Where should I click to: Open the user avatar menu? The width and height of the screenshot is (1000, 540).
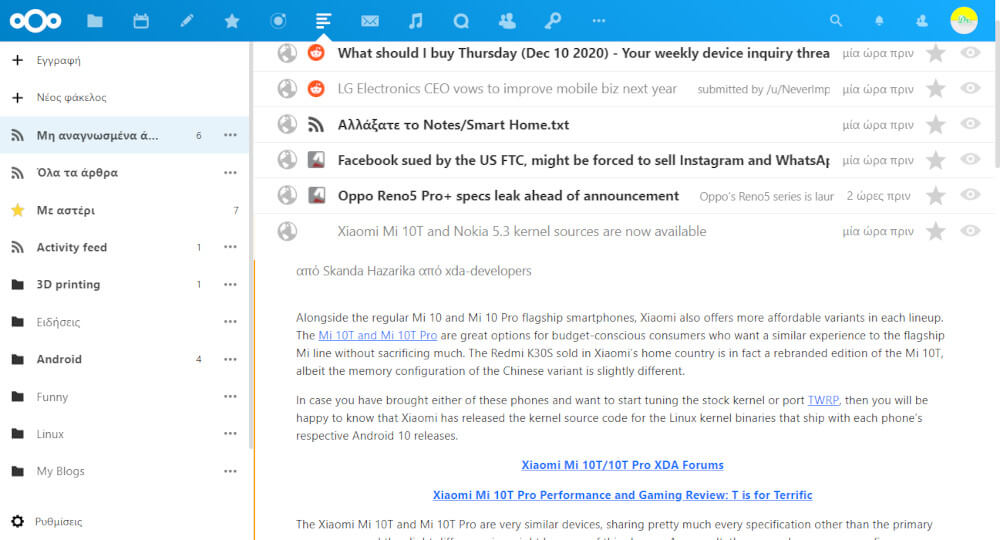(964, 20)
